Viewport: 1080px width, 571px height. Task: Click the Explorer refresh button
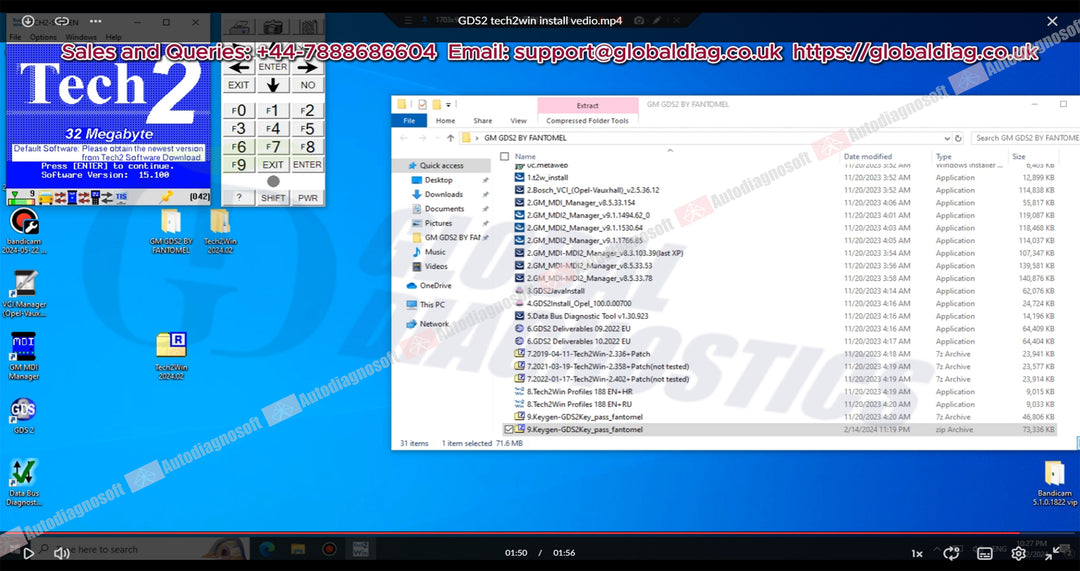coord(958,138)
